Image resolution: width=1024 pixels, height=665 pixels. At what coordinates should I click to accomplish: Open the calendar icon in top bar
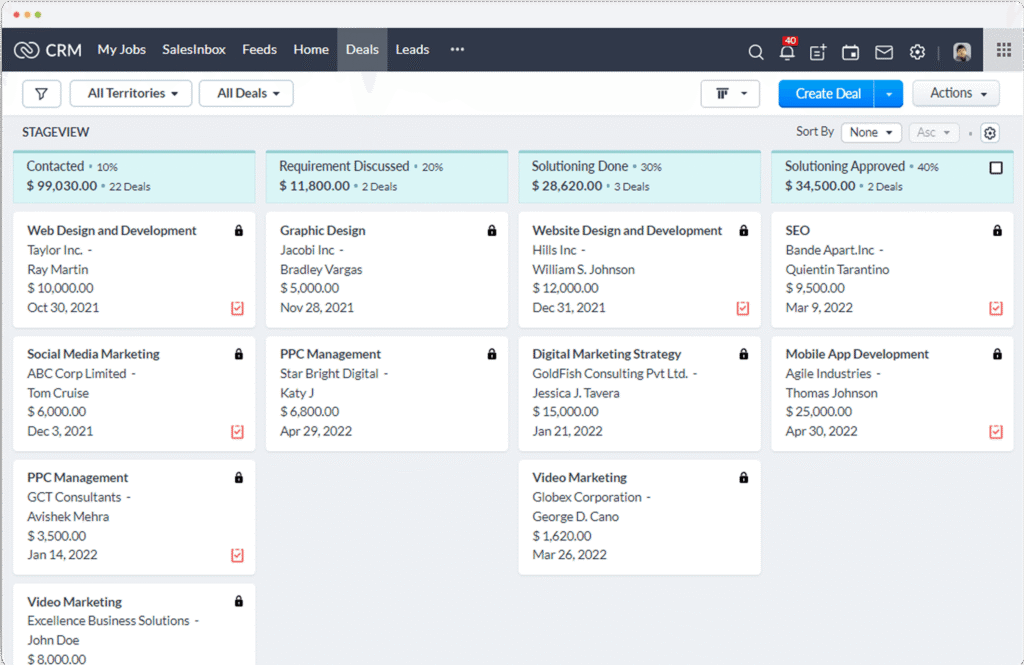click(x=850, y=52)
